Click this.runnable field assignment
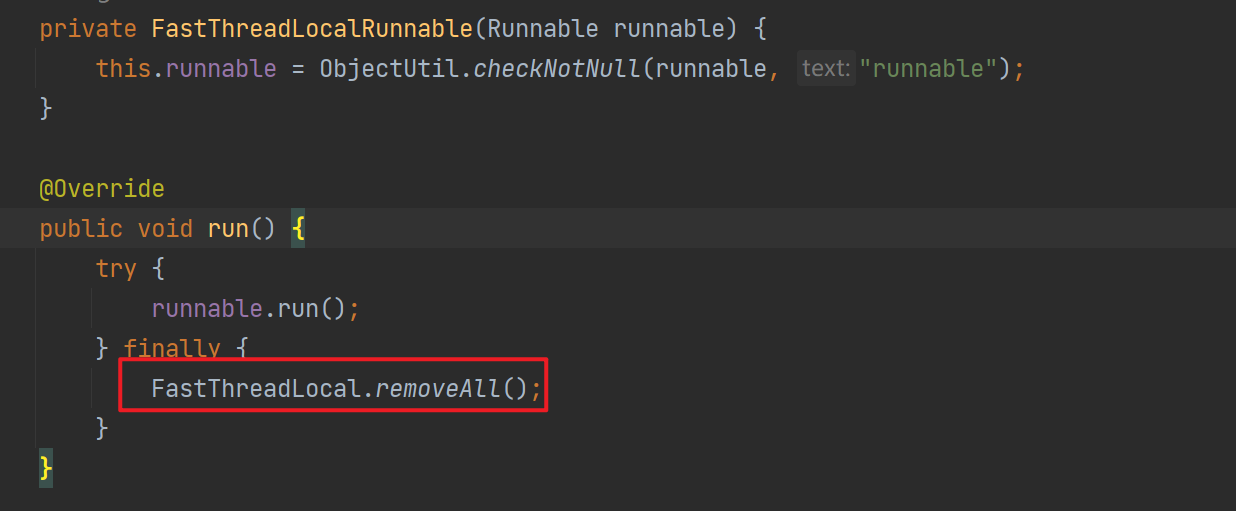Screen dimensions: 1236x511 click(x=186, y=69)
